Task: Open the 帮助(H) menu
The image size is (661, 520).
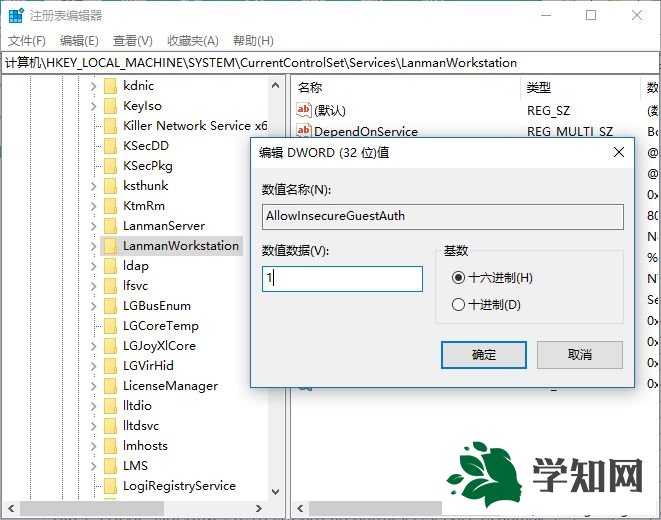Action: tap(253, 41)
